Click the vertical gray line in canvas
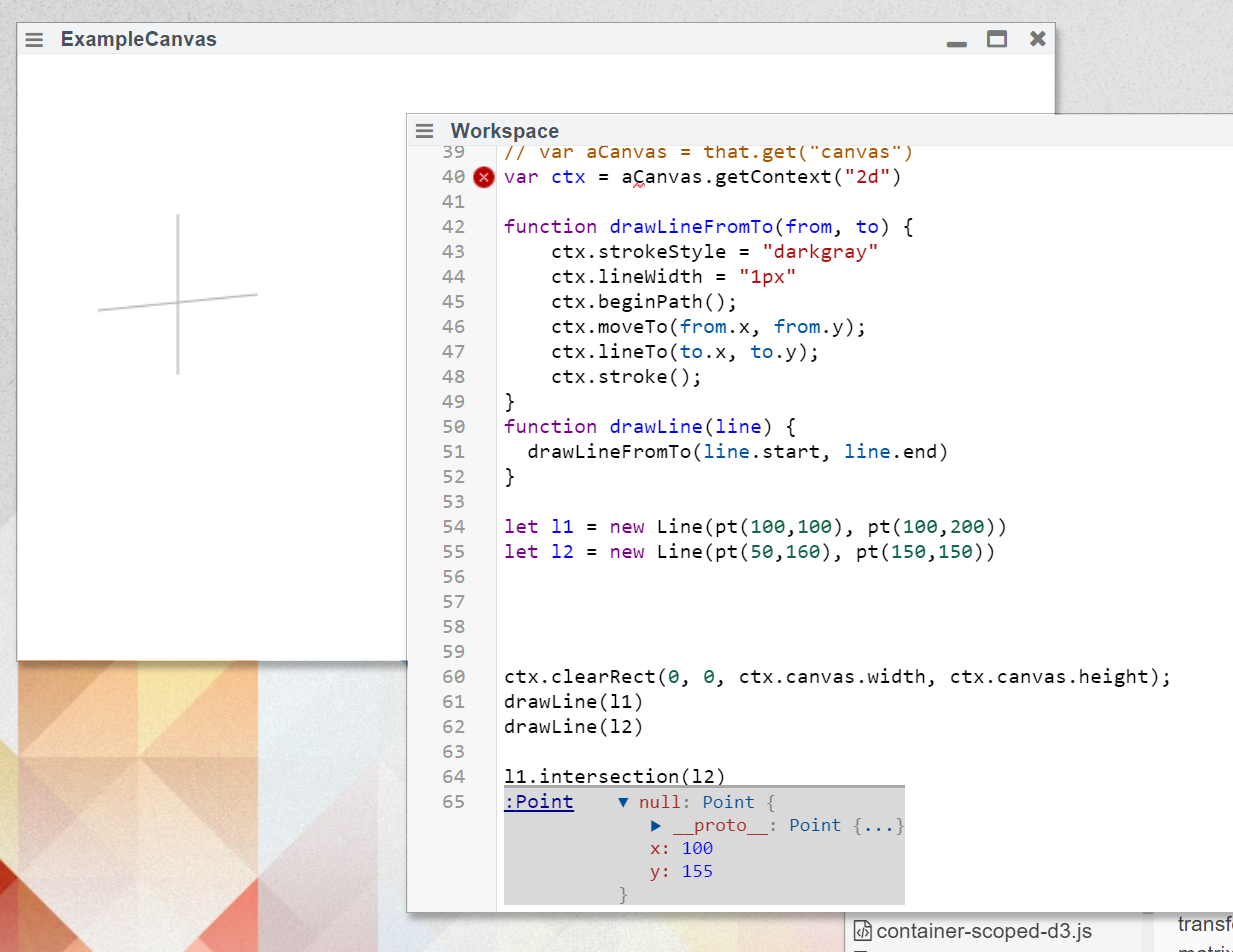The height and width of the screenshot is (952, 1233). click(178, 250)
